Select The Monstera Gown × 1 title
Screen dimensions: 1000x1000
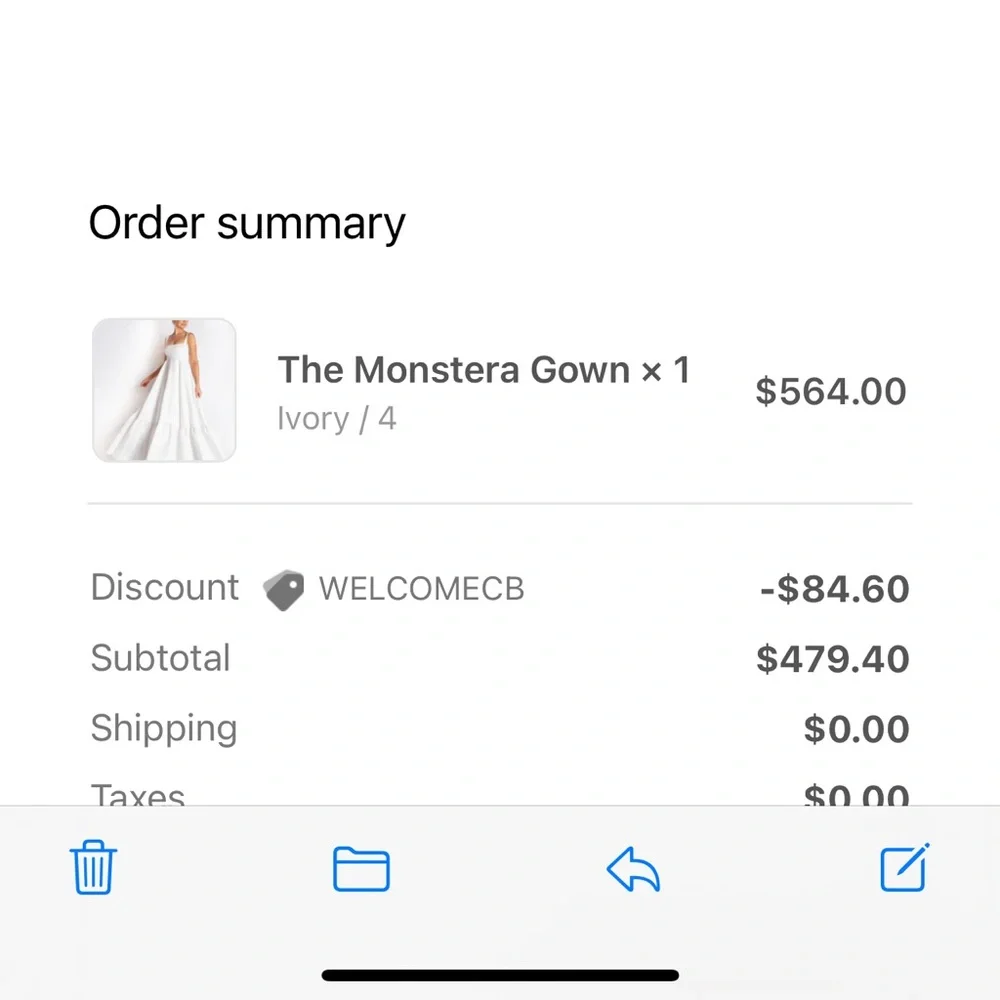(x=483, y=369)
